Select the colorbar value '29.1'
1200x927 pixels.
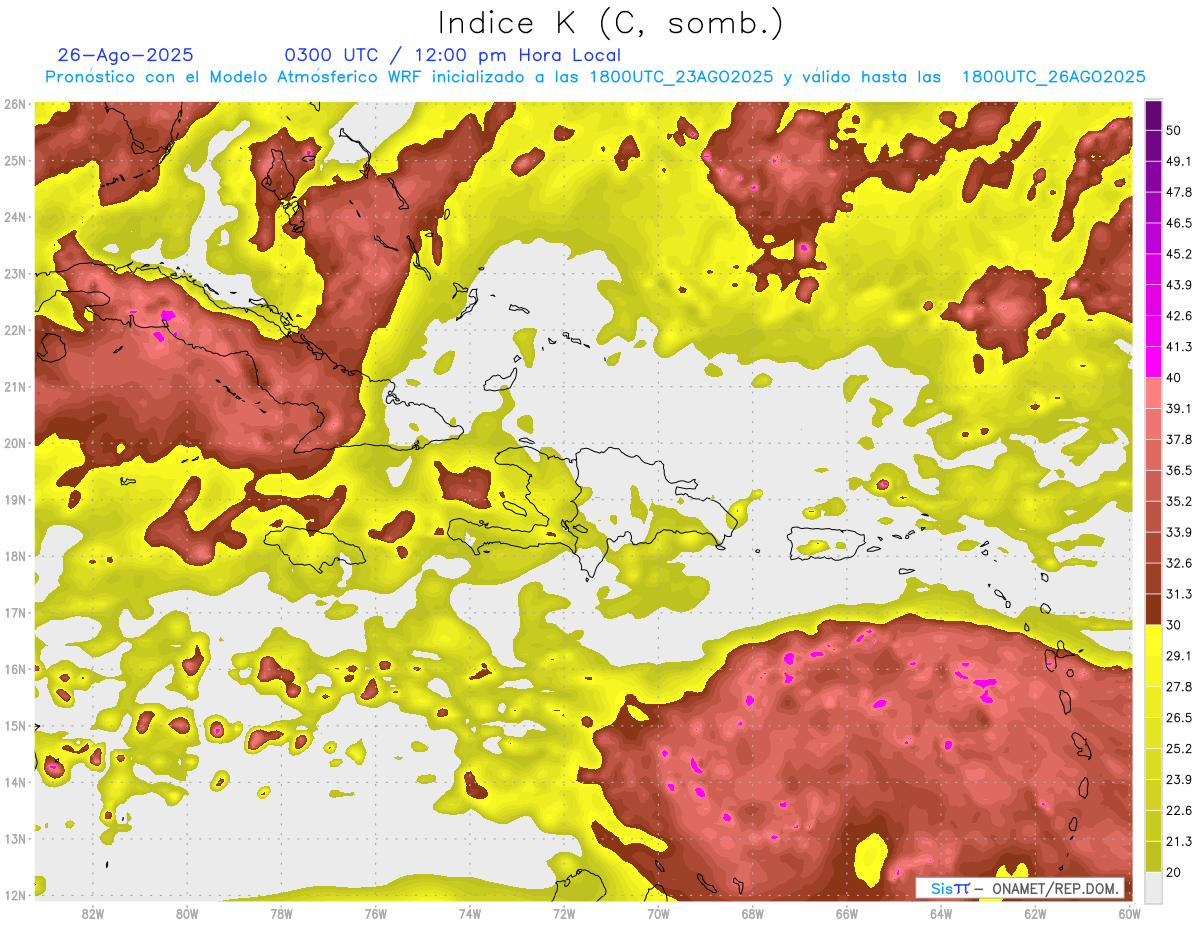point(1178,655)
